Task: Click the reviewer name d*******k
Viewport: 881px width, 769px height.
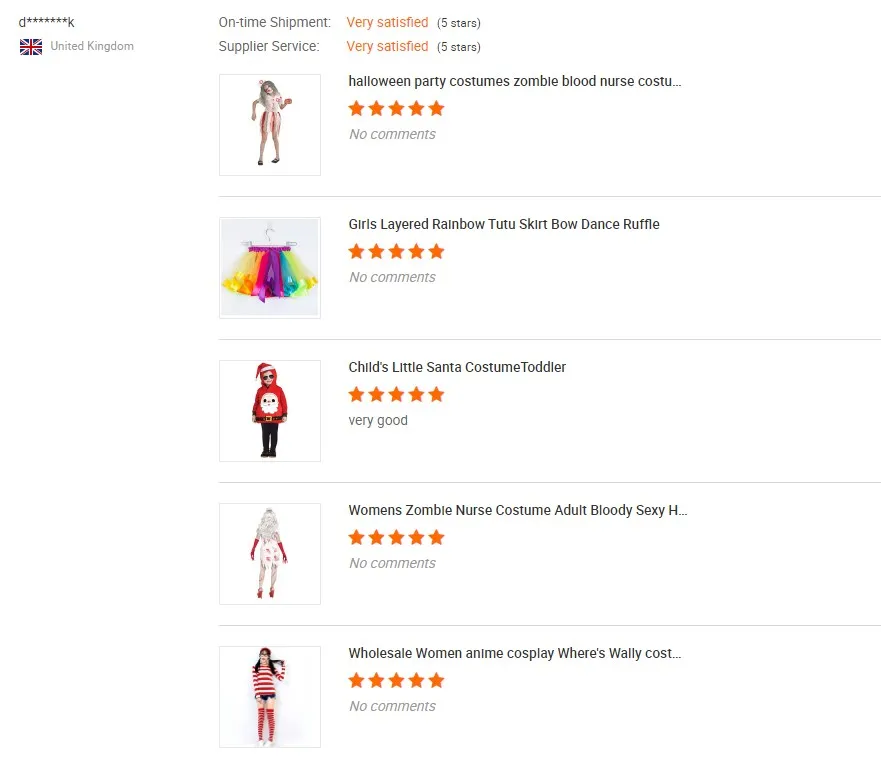Action: point(47,22)
